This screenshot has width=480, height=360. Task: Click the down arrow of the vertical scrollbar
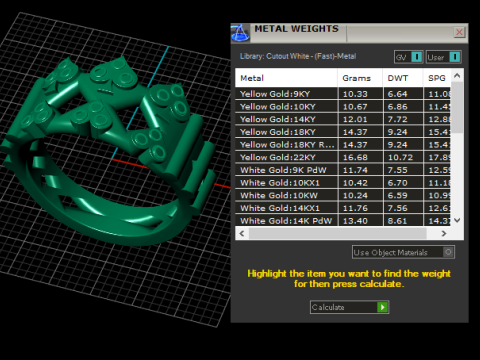[457, 220]
